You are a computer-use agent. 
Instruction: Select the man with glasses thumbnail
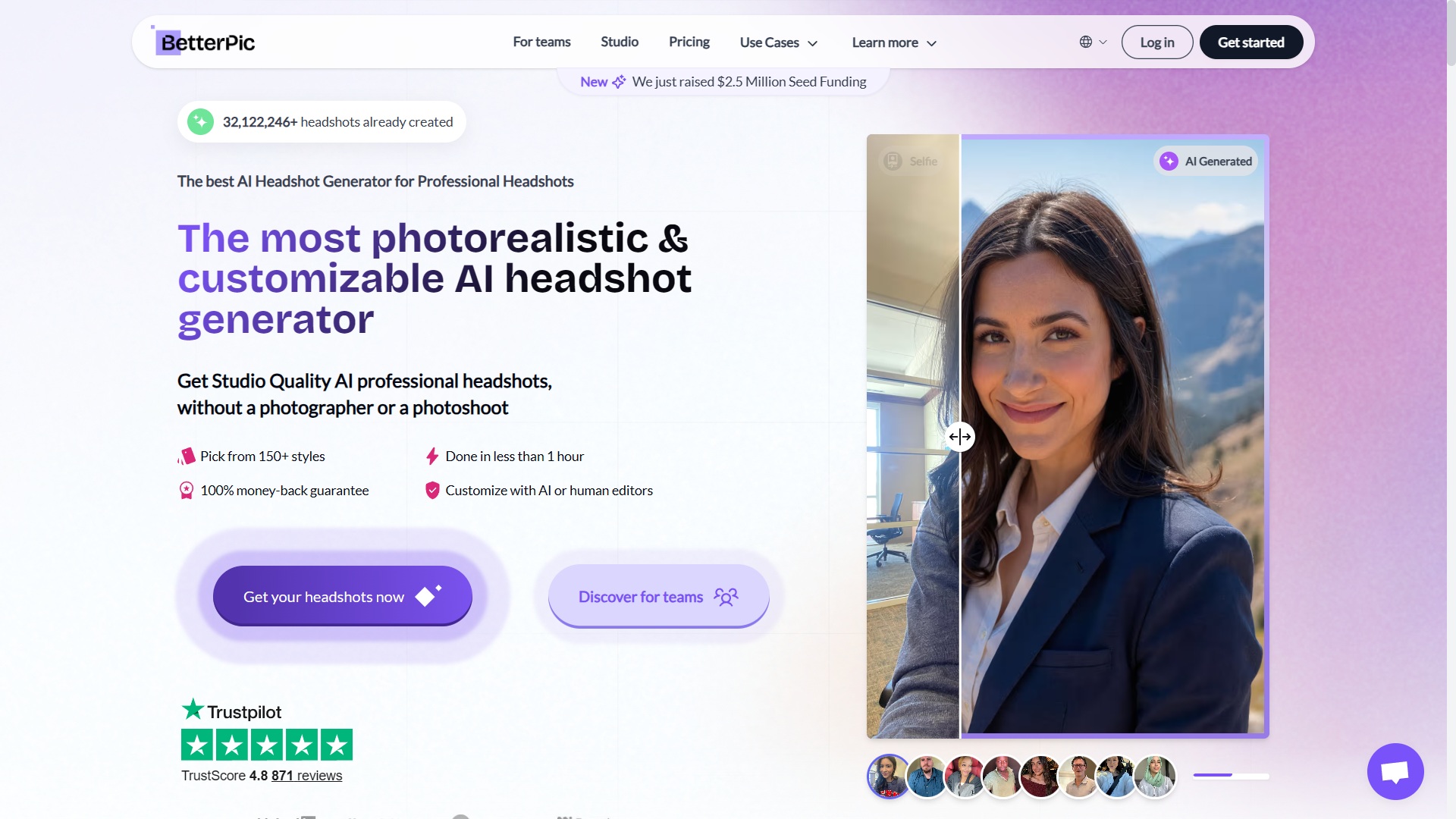[1078, 777]
